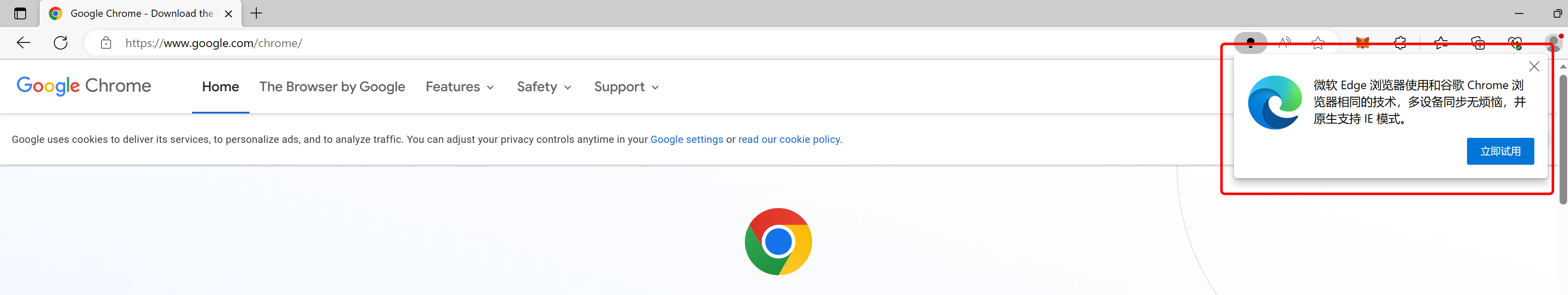Image resolution: width=1568 pixels, height=295 pixels.
Task: Open the Extensions puzzle piece menu
Action: (x=1400, y=42)
